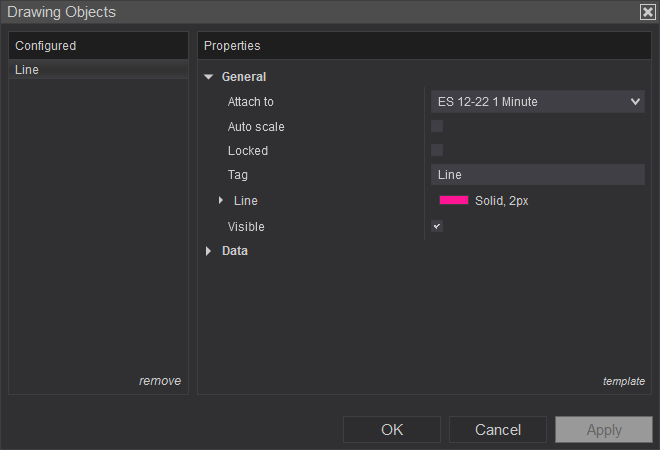
Task: Click the Cancel button
Action: [x=498, y=430]
